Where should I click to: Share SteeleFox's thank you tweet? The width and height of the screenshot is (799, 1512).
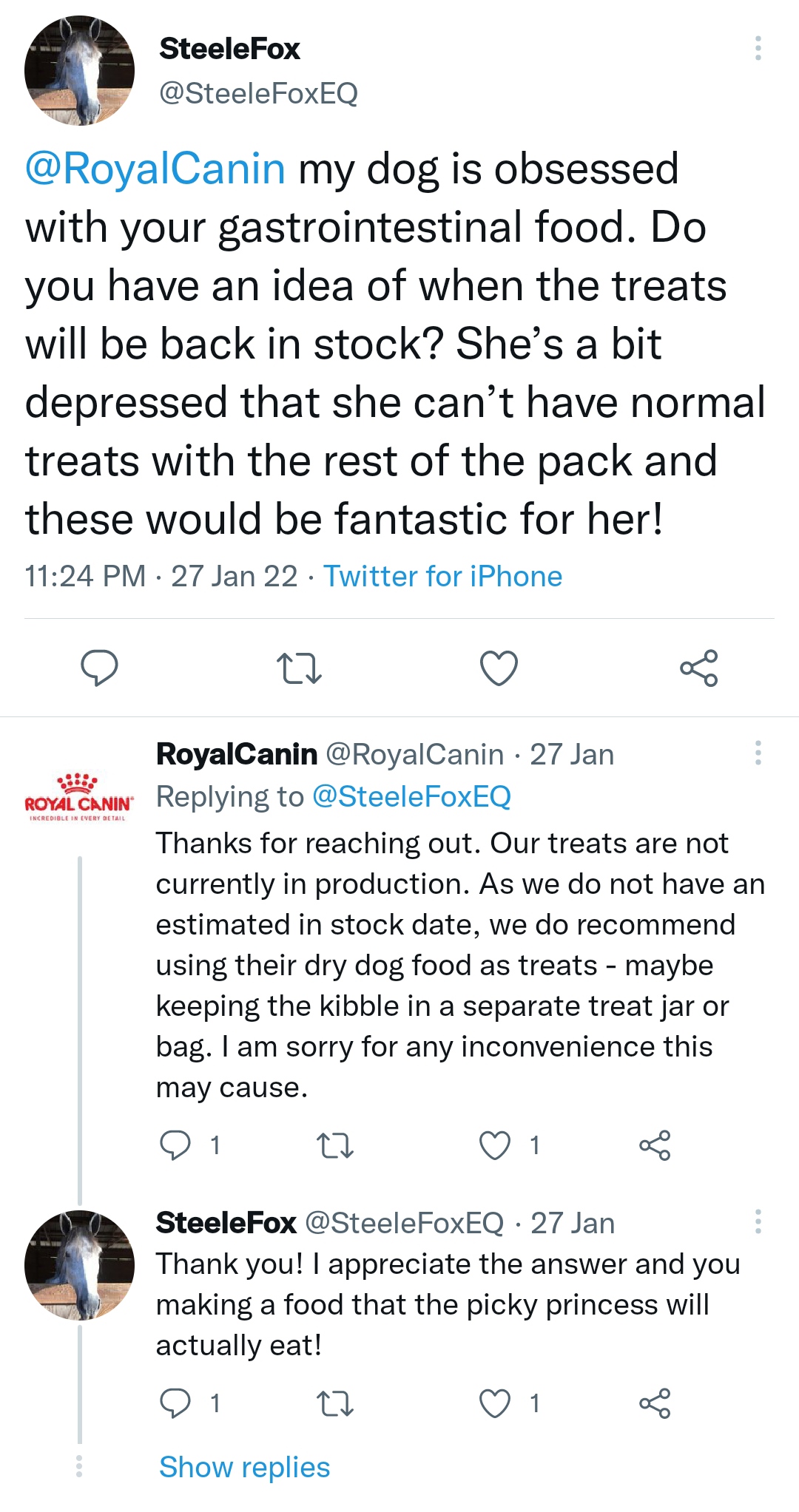[655, 1403]
